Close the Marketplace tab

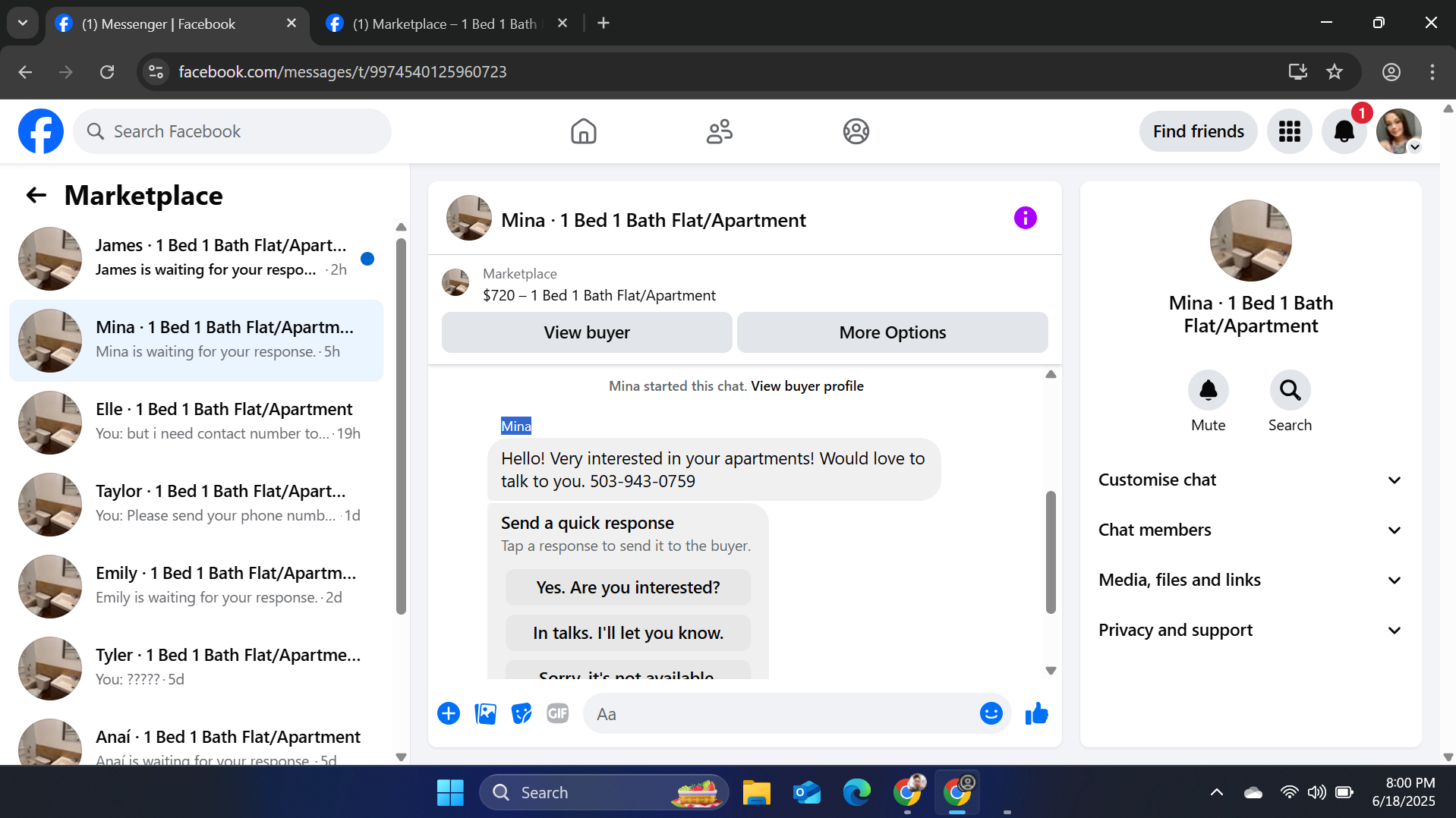pyautogui.click(x=563, y=24)
